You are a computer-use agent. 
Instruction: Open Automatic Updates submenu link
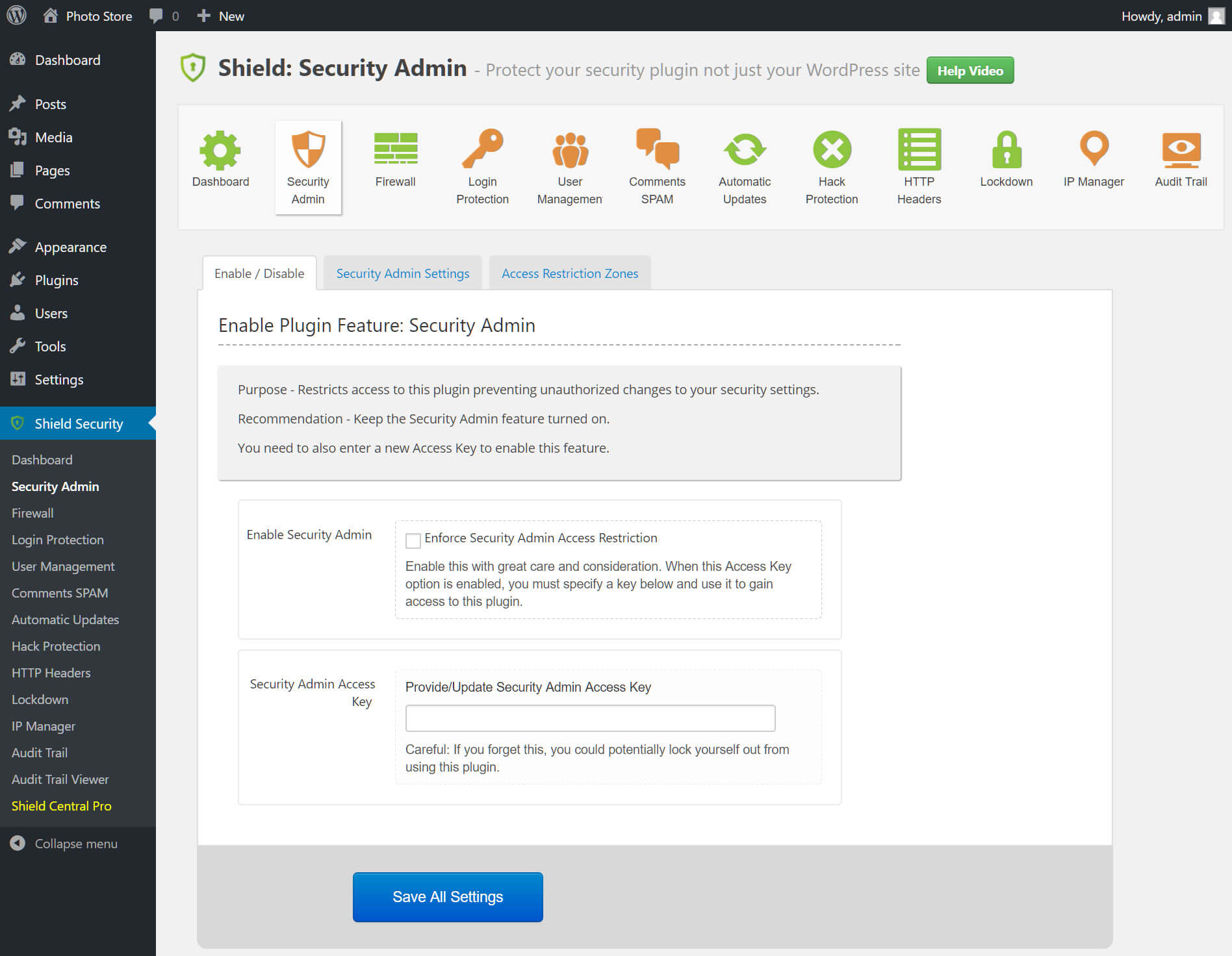(66, 620)
